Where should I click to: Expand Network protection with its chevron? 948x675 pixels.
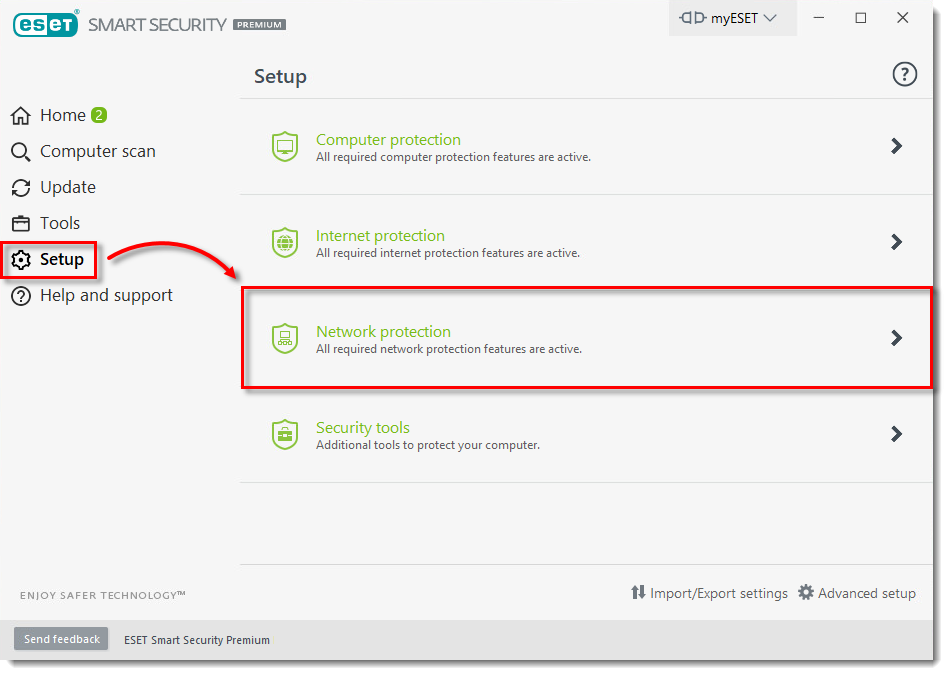[897, 338]
